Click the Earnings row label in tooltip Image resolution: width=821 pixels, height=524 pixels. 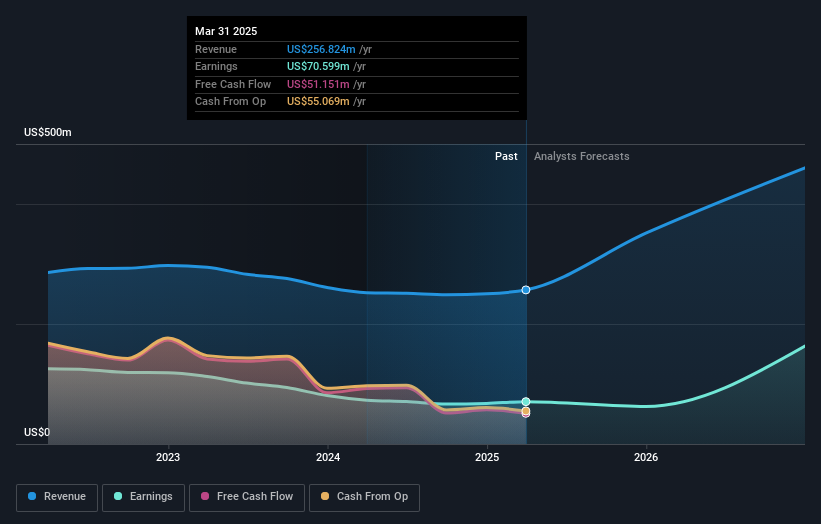(216, 66)
